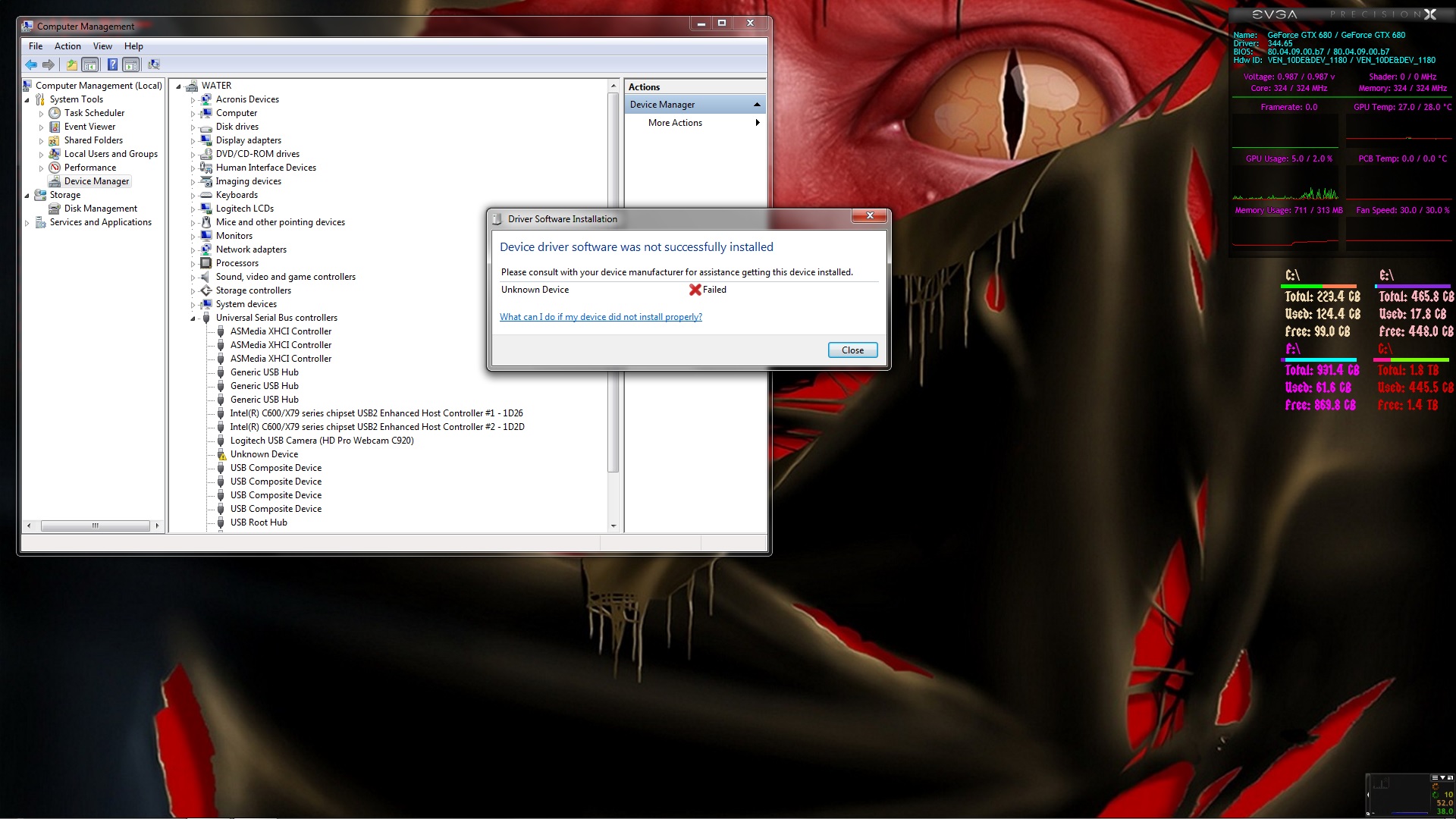Click the Back arrow in toolbar
The width and height of the screenshot is (1456, 819).
[x=31, y=65]
